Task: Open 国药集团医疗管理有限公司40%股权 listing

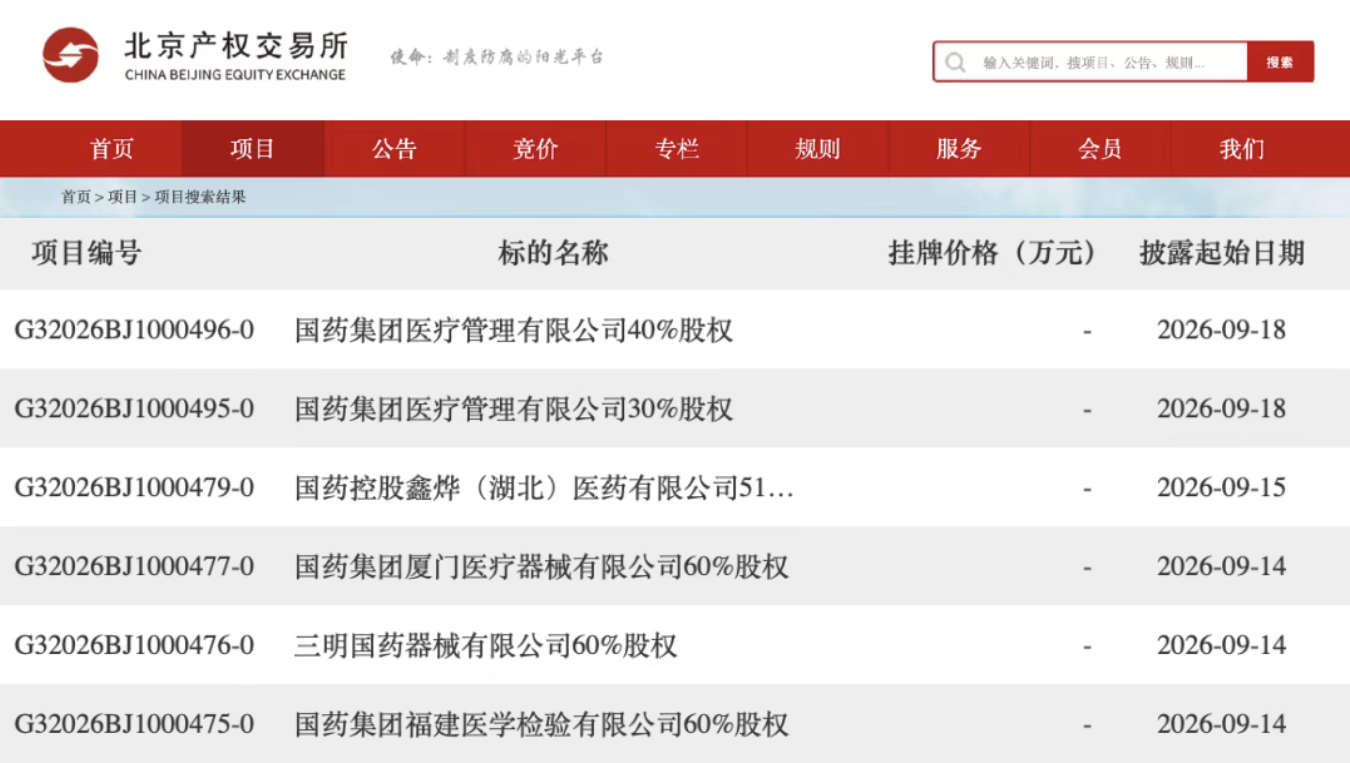Action: coord(514,330)
